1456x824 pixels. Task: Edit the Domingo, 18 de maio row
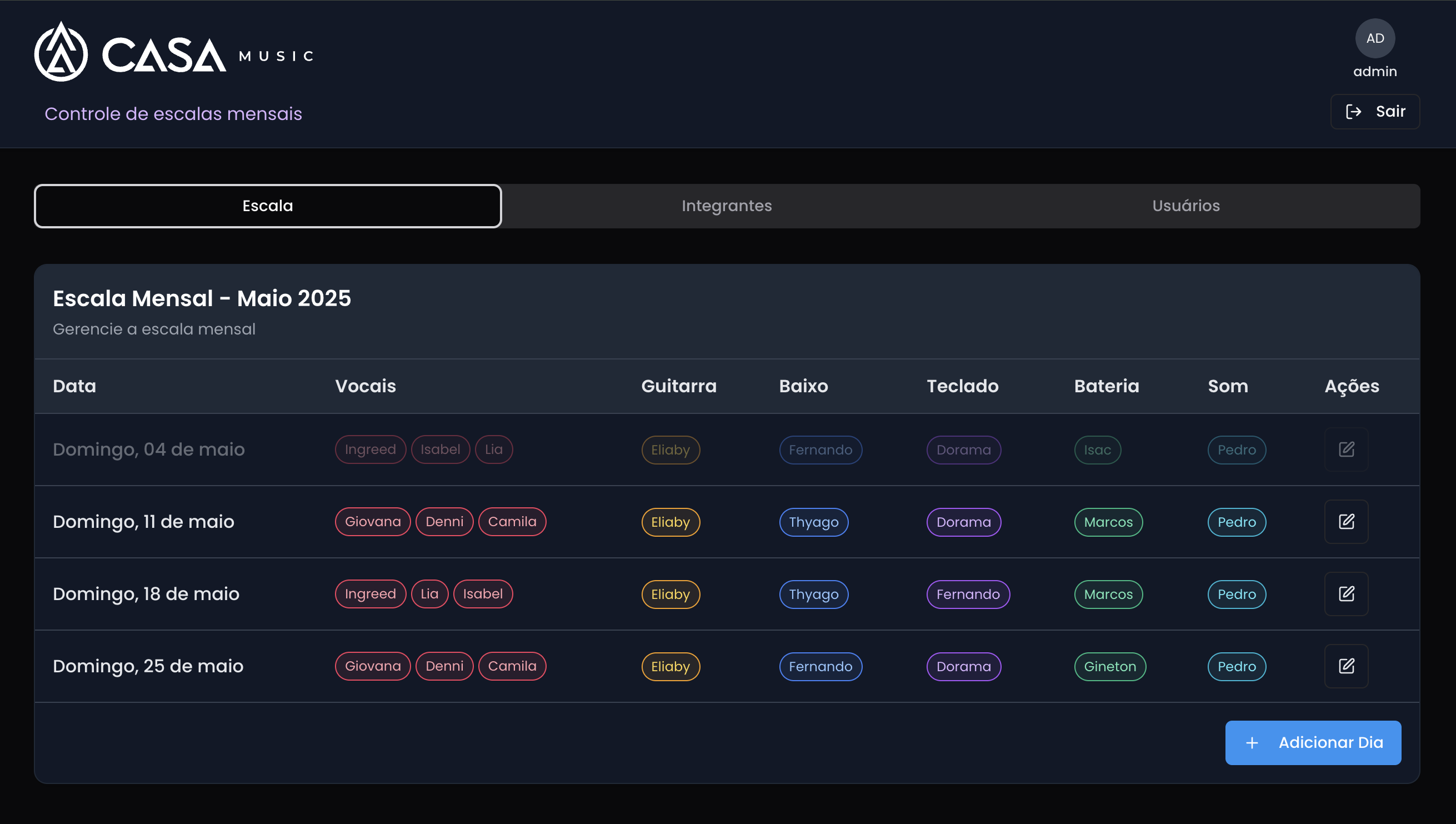point(1346,593)
